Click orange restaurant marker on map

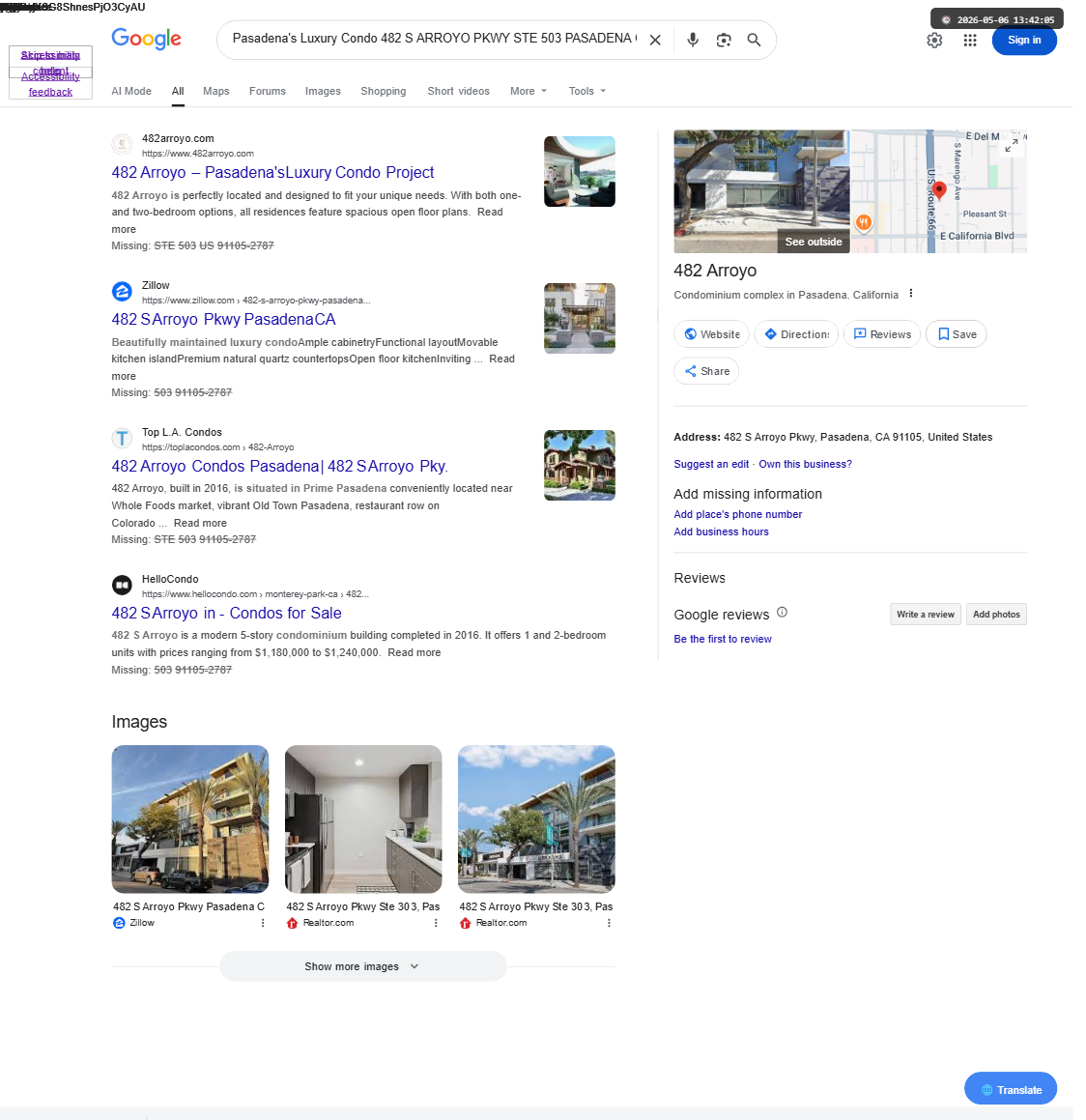[863, 223]
